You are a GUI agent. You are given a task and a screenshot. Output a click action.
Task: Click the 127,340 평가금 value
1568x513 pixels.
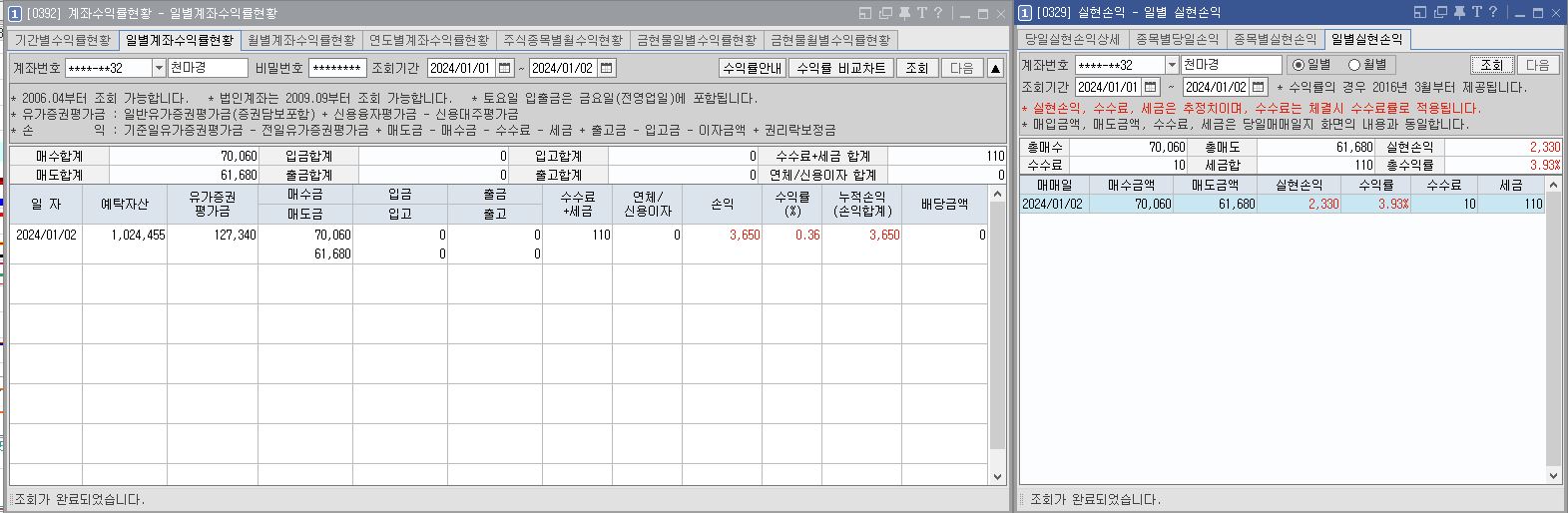click(234, 236)
